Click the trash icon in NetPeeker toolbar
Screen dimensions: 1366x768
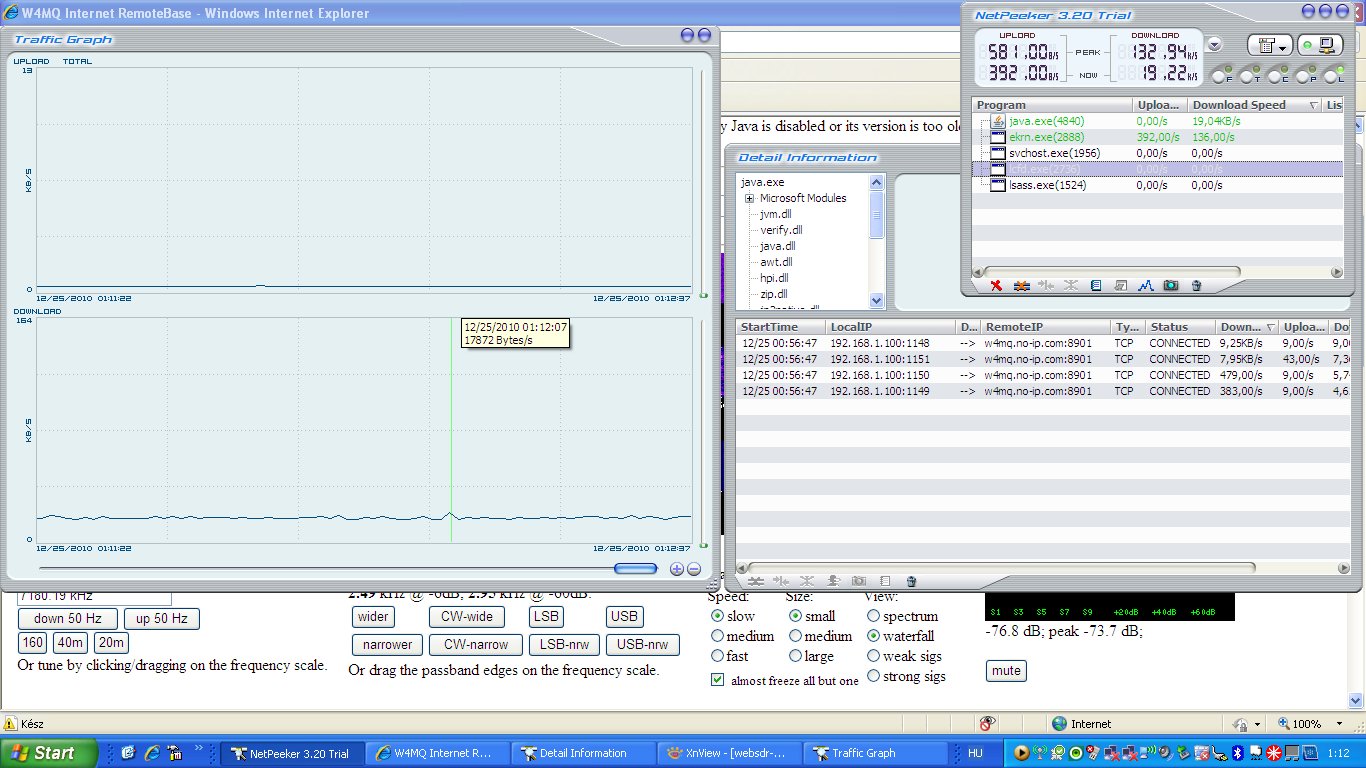coord(1196,286)
